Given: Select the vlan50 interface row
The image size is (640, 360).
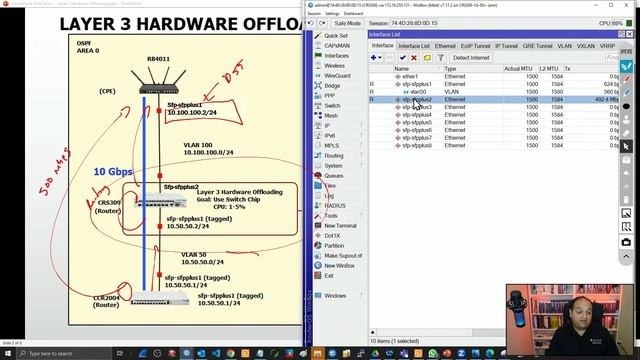Looking at the screenshot, I should coord(493,92).
